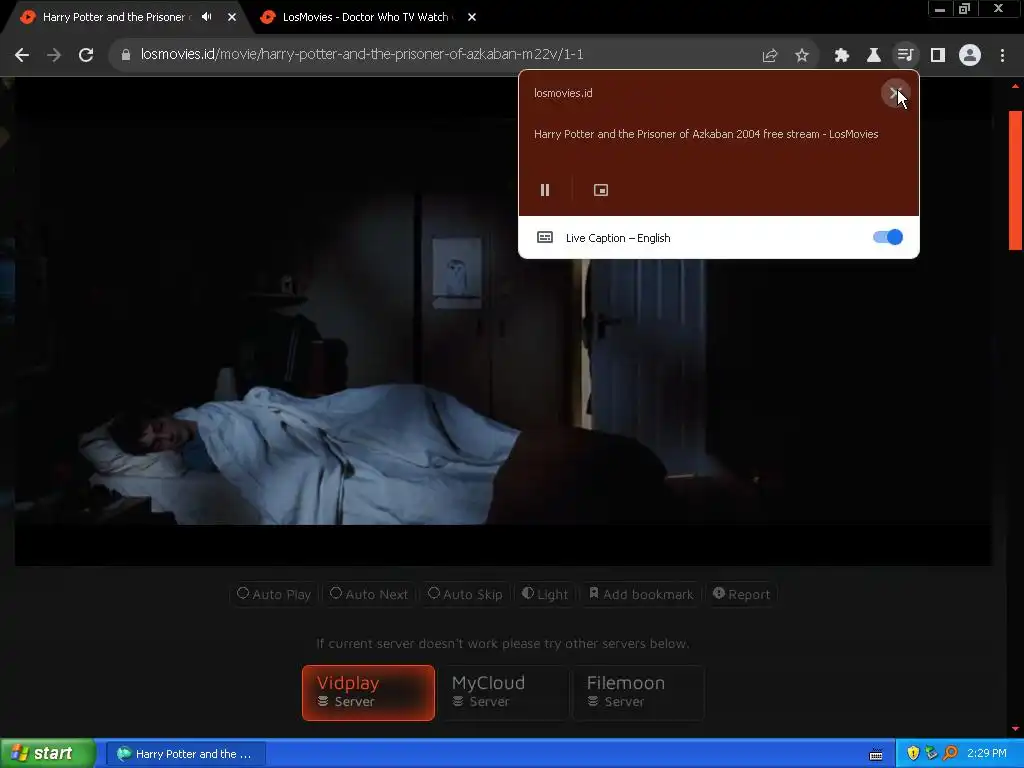The height and width of the screenshot is (768, 1024).
Task: Click Harry Potter taskbar window button
Action: (x=185, y=754)
